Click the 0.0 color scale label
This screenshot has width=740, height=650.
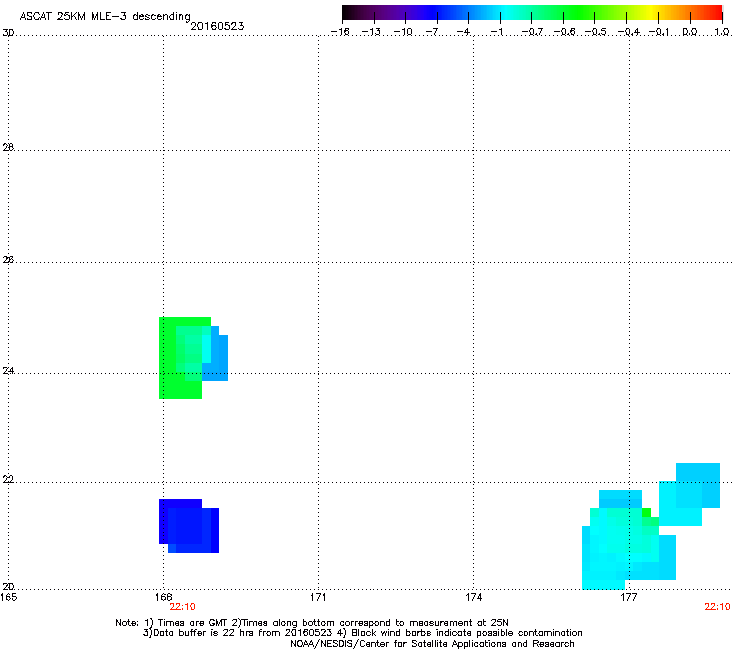(690, 32)
